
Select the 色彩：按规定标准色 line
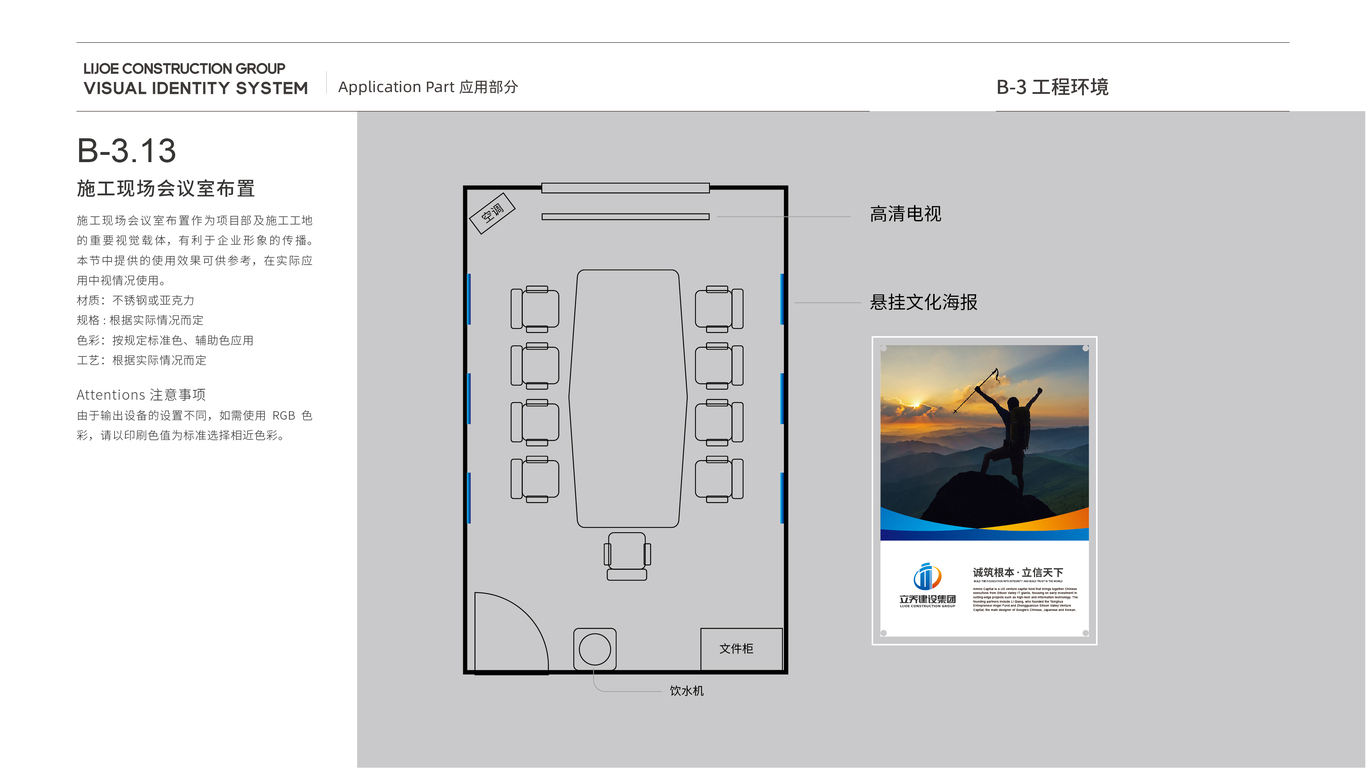165,340
